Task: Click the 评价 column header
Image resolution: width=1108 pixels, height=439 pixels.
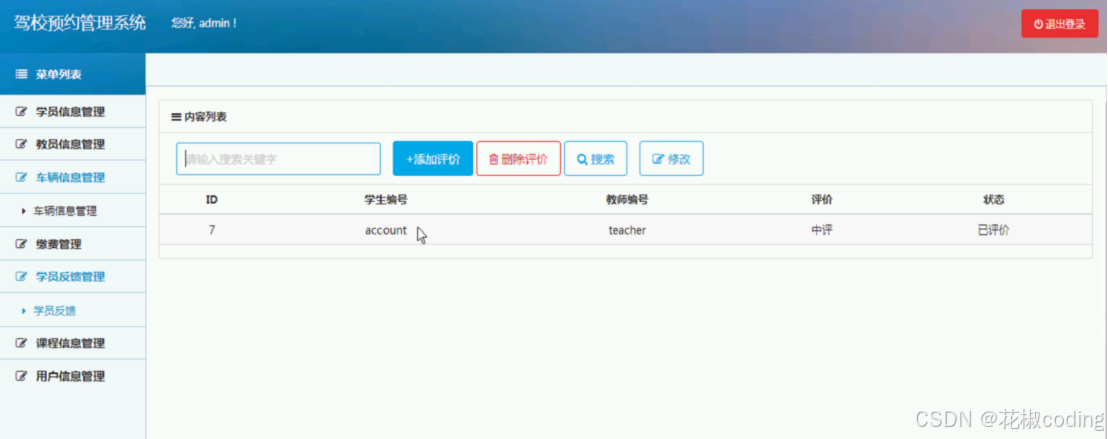Action: 821,200
